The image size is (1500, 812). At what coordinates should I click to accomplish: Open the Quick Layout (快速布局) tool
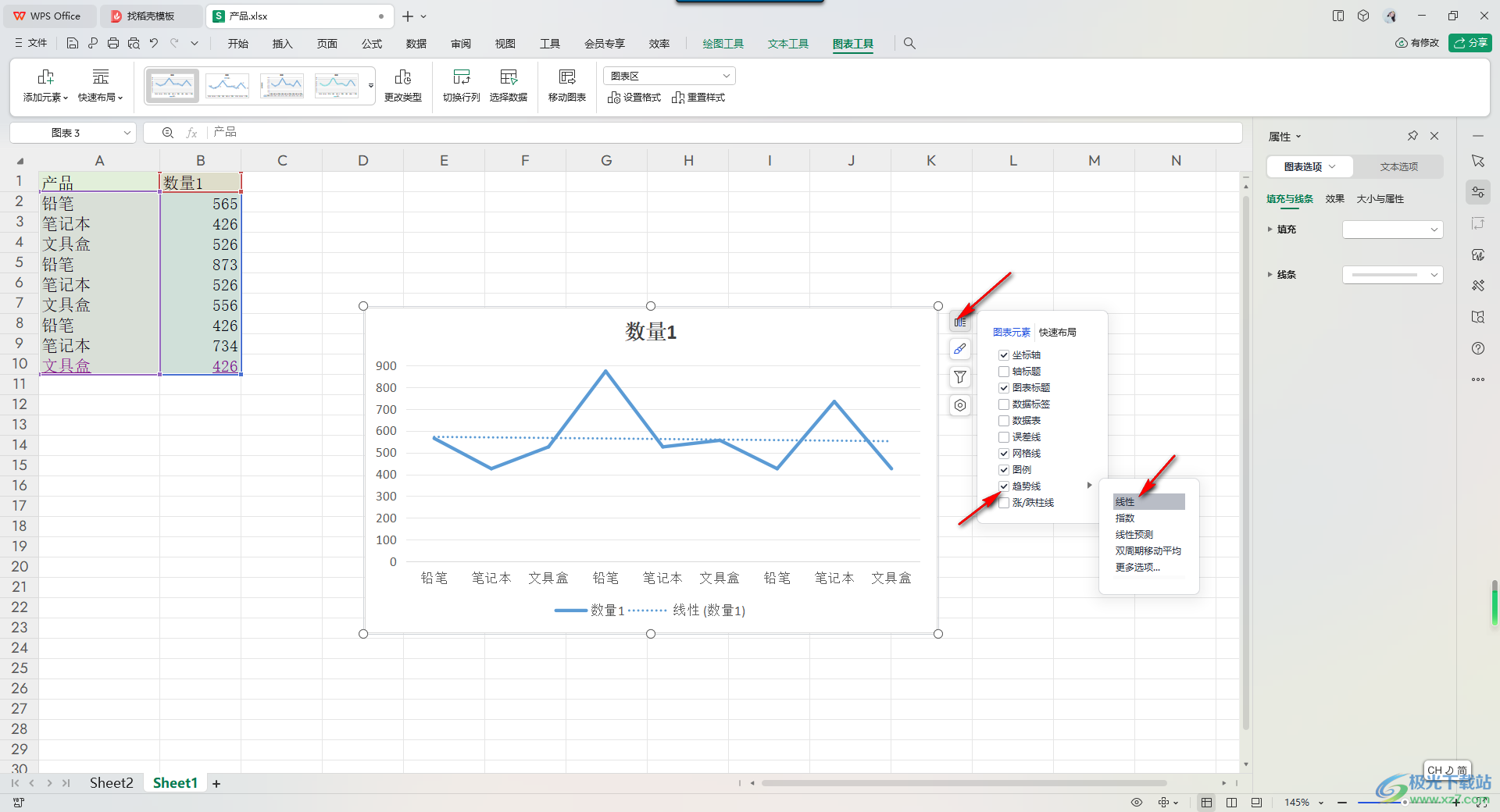[x=100, y=85]
